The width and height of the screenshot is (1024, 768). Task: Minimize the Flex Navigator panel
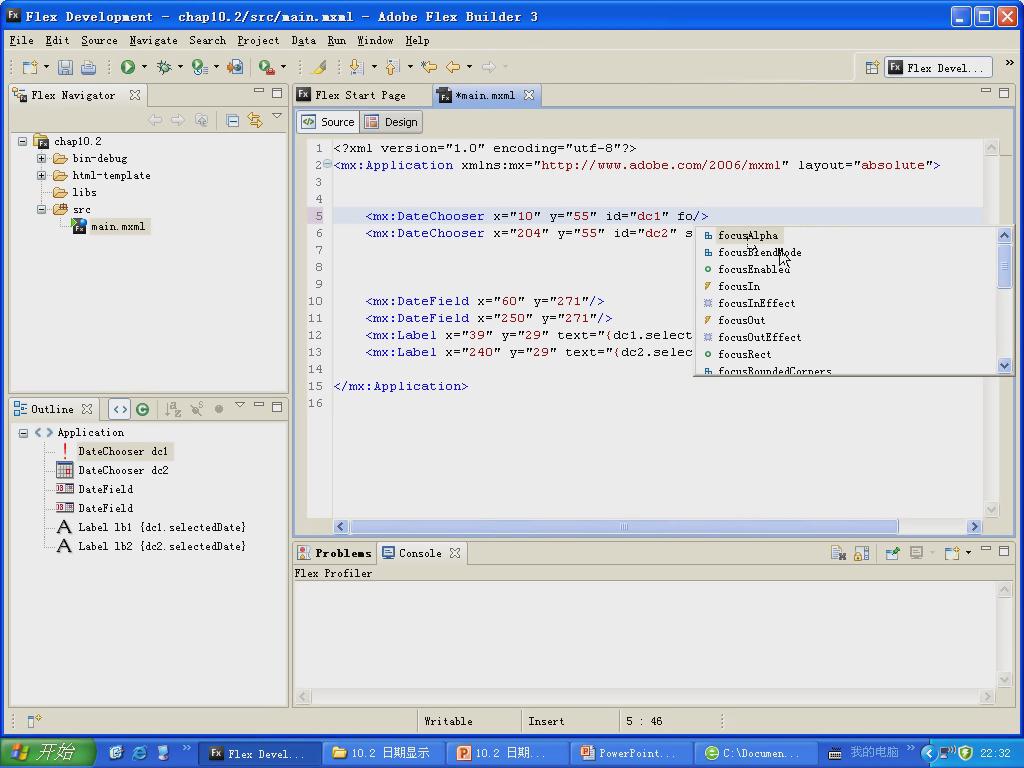(x=259, y=91)
